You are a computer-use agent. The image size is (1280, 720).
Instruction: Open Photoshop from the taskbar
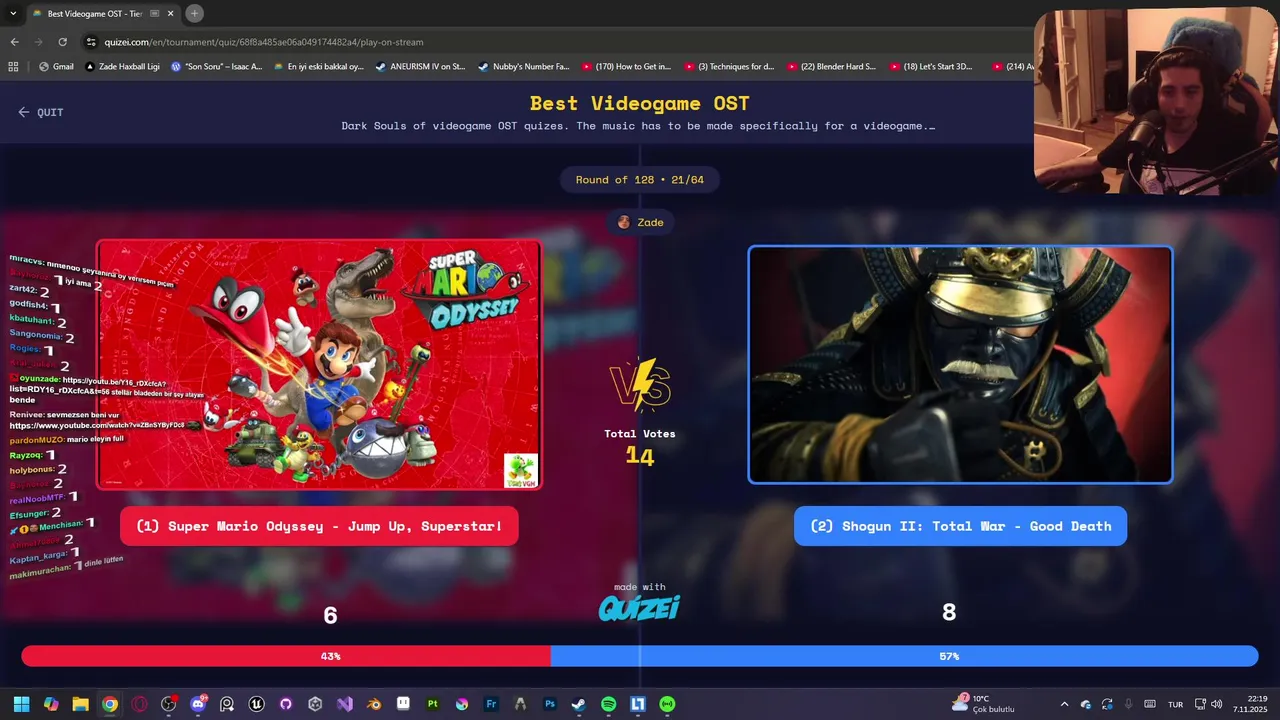550,704
